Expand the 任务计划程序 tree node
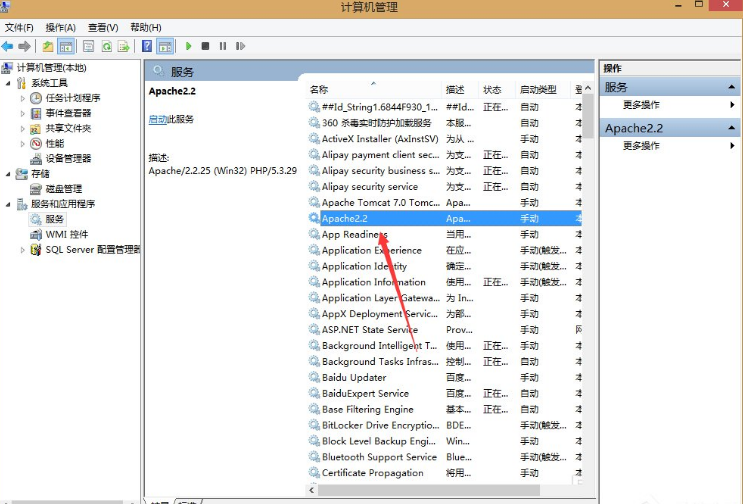 22,98
